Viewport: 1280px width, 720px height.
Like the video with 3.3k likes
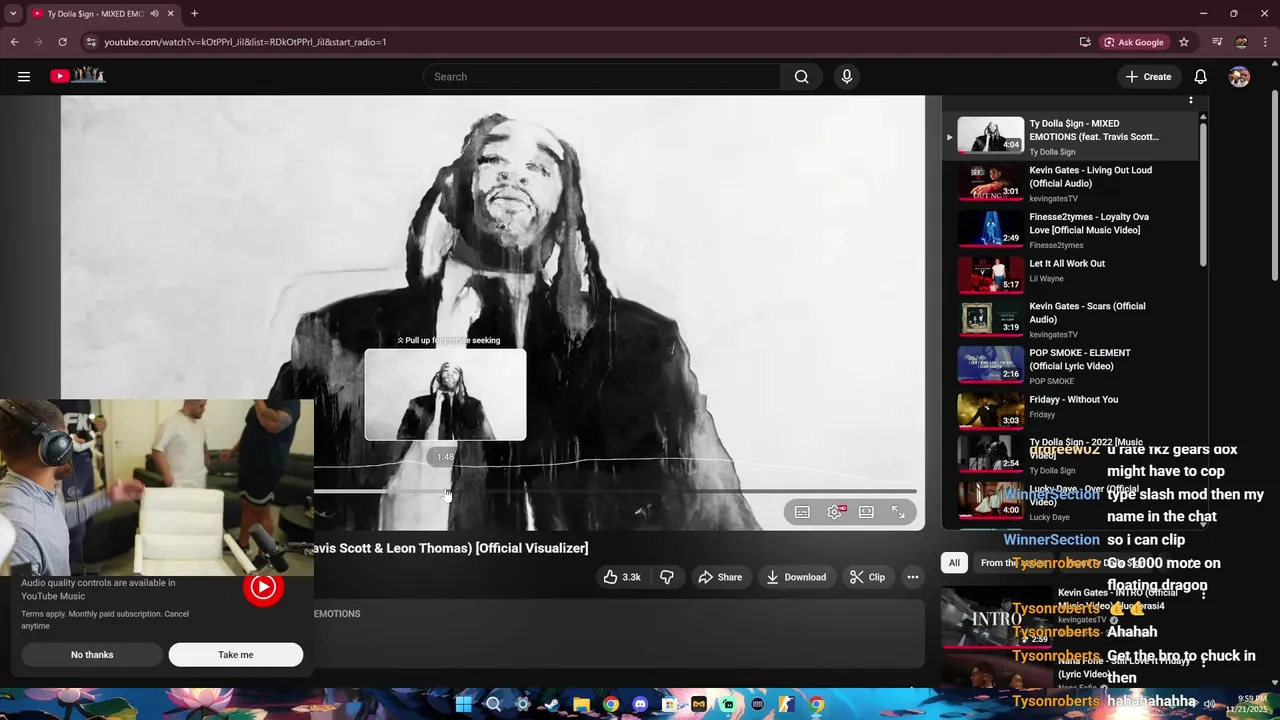click(x=622, y=577)
